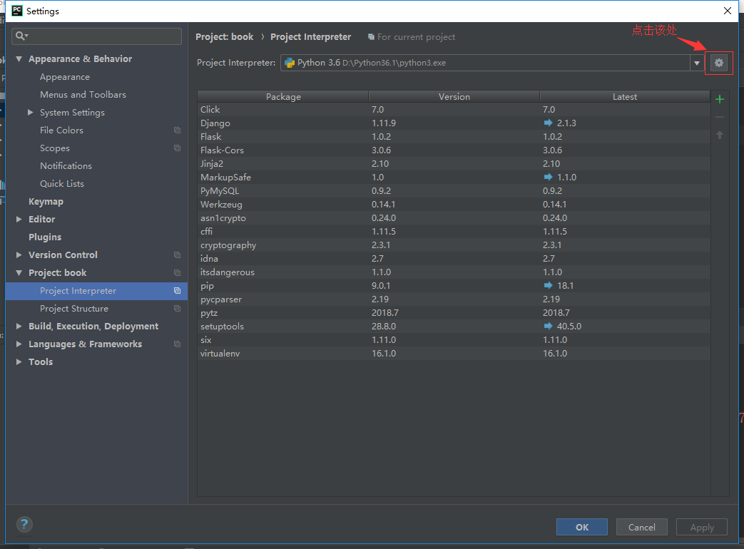Select the virtualenv package row

tap(454, 354)
